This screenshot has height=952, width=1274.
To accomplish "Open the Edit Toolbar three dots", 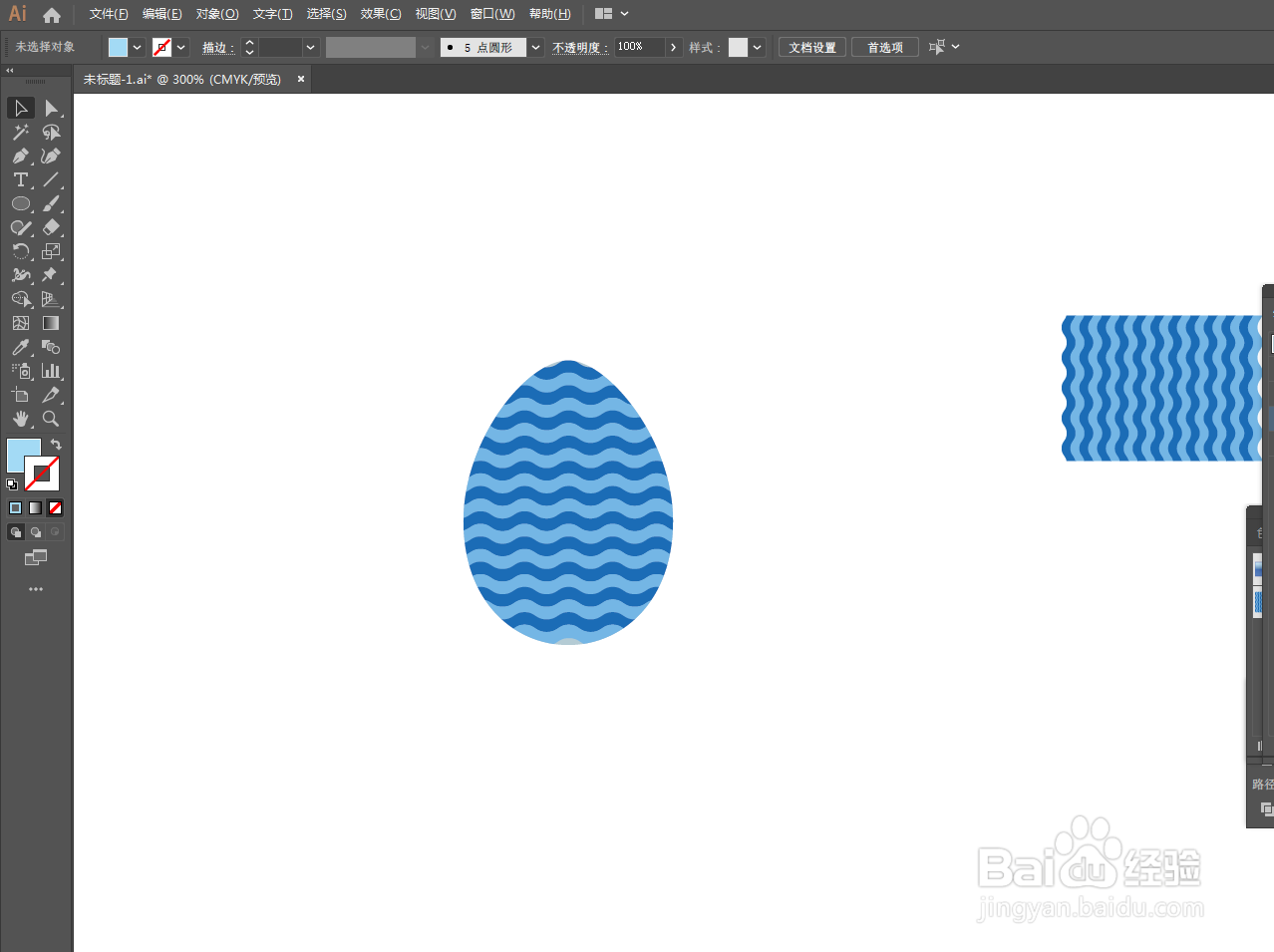I will (x=36, y=589).
